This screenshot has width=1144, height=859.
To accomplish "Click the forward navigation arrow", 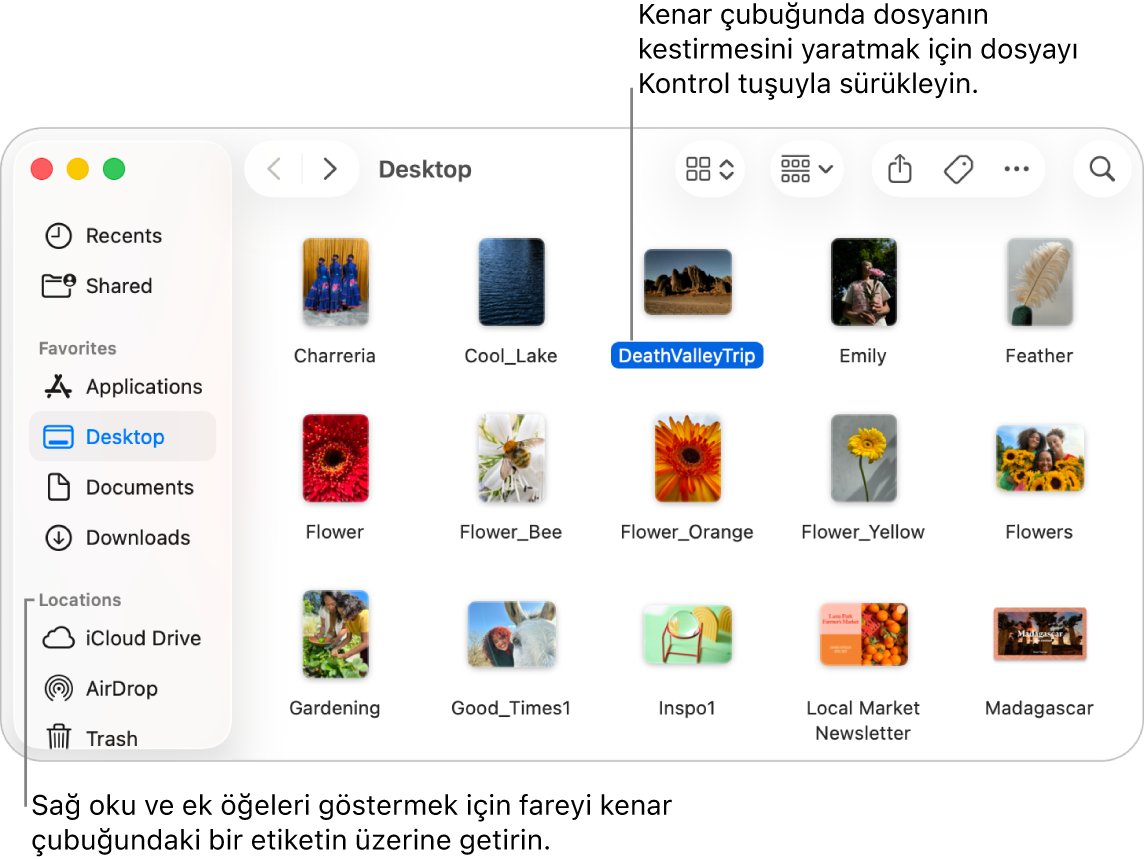I will pyautogui.click(x=330, y=169).
